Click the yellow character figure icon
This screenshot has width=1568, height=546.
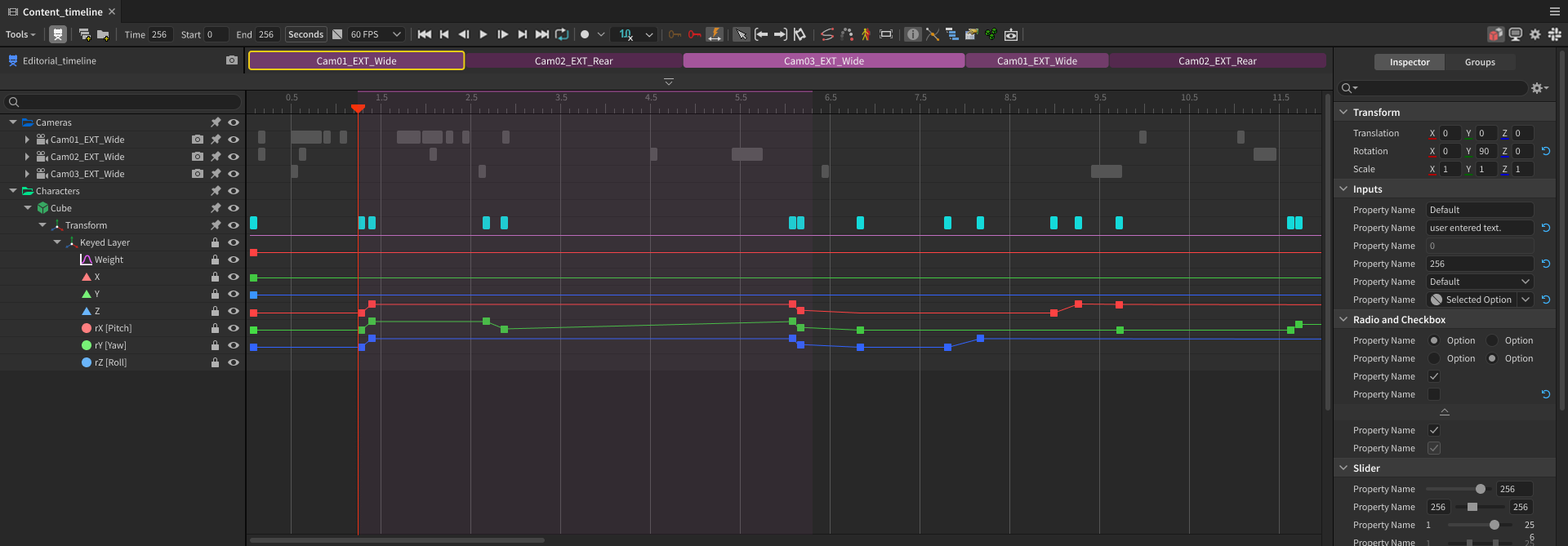click(x=866, y=34)
